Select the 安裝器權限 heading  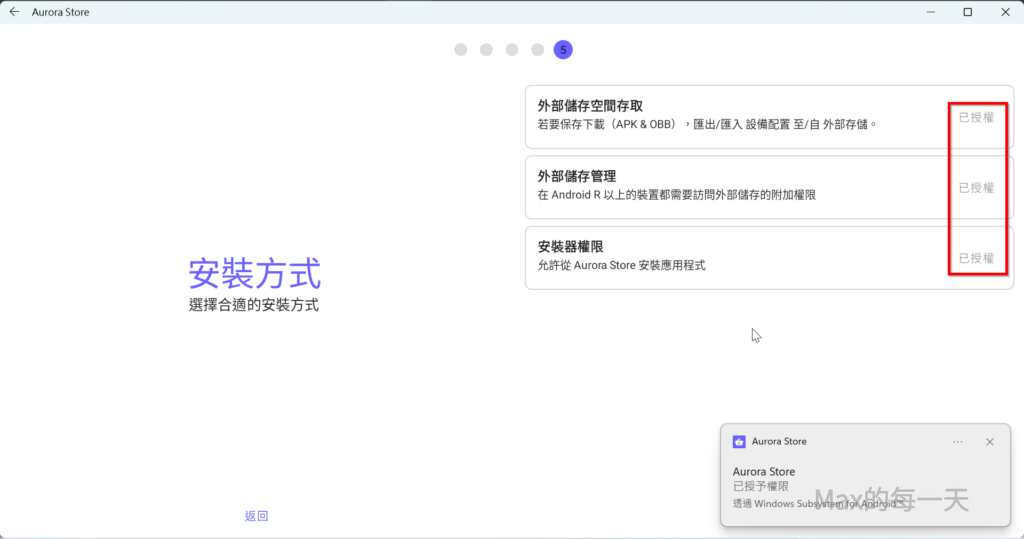[x=570, y=247]
